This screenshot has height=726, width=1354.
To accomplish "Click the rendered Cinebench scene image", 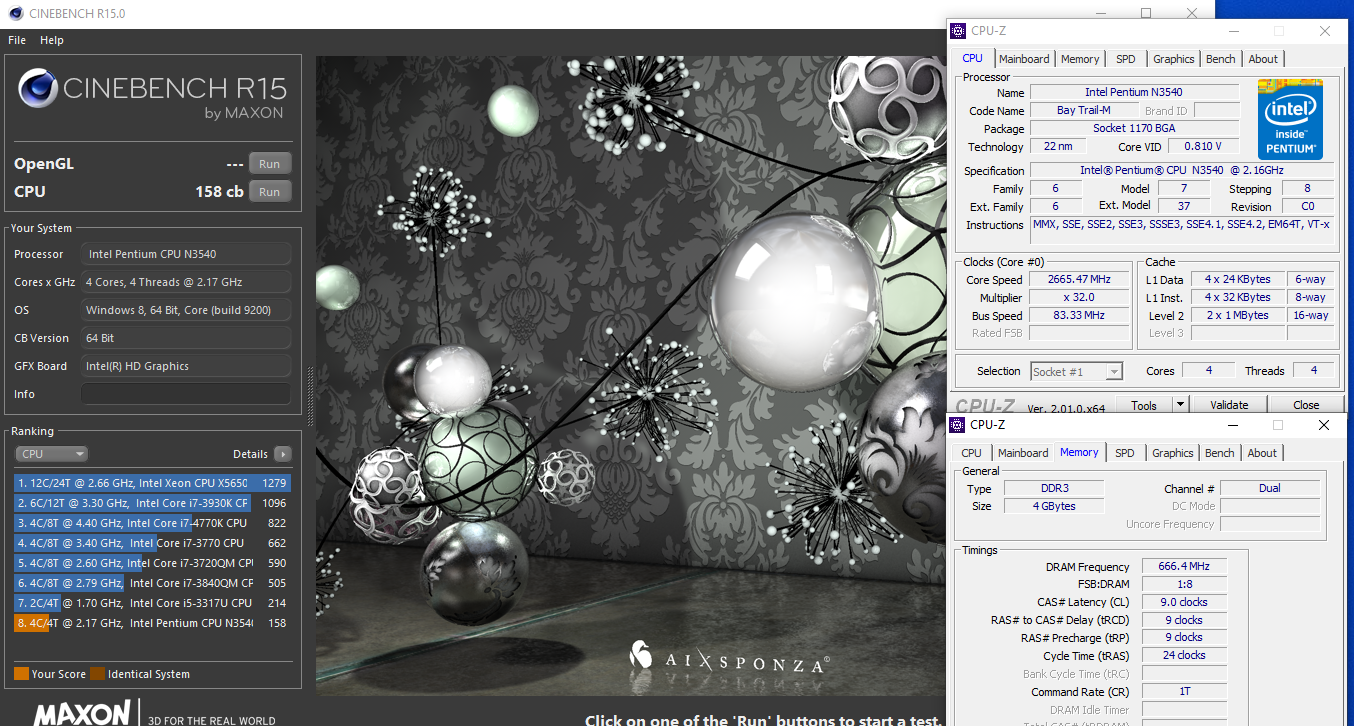I will 631,376.
